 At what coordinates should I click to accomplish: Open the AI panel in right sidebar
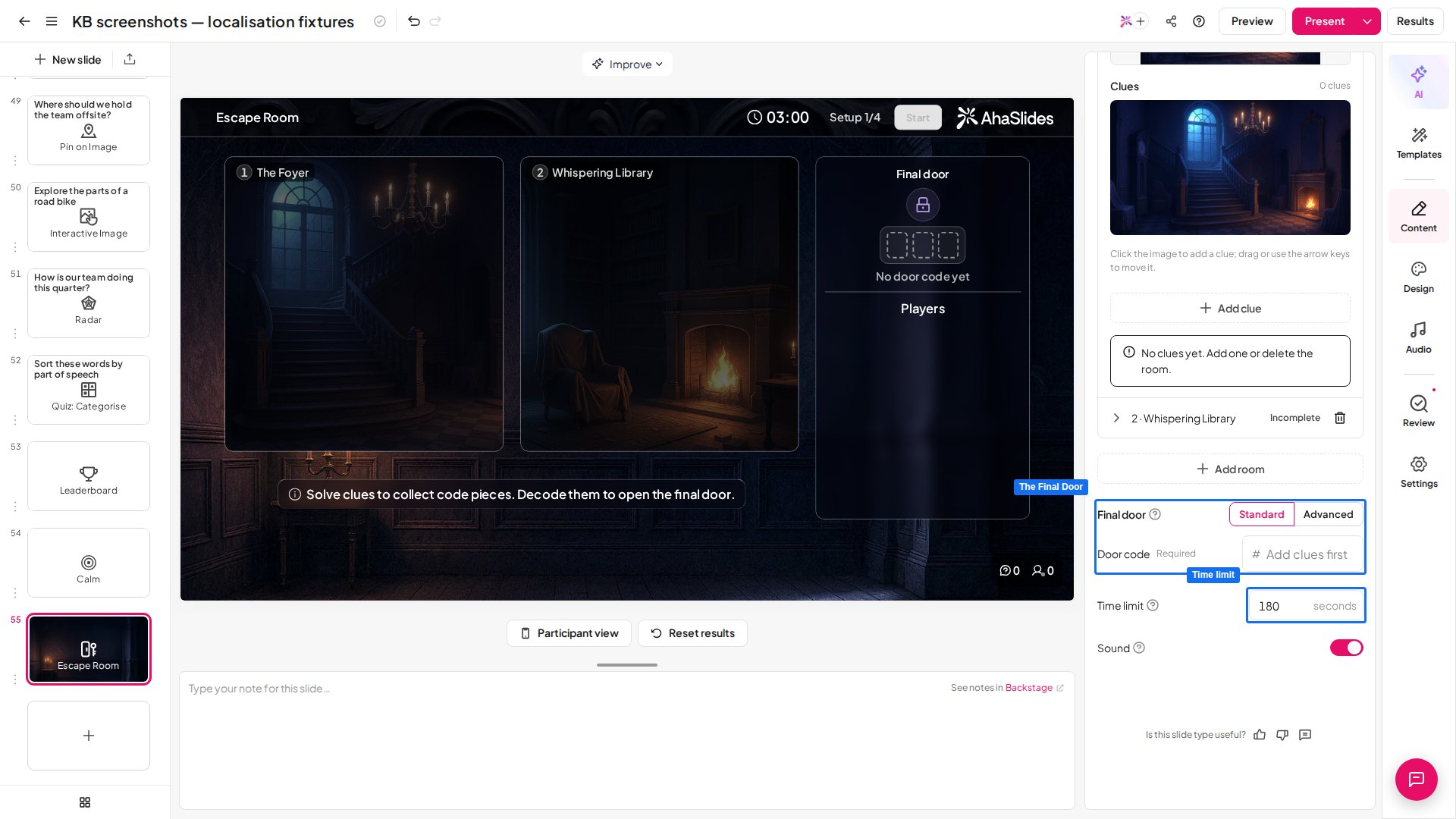(x=1418, y=81)
